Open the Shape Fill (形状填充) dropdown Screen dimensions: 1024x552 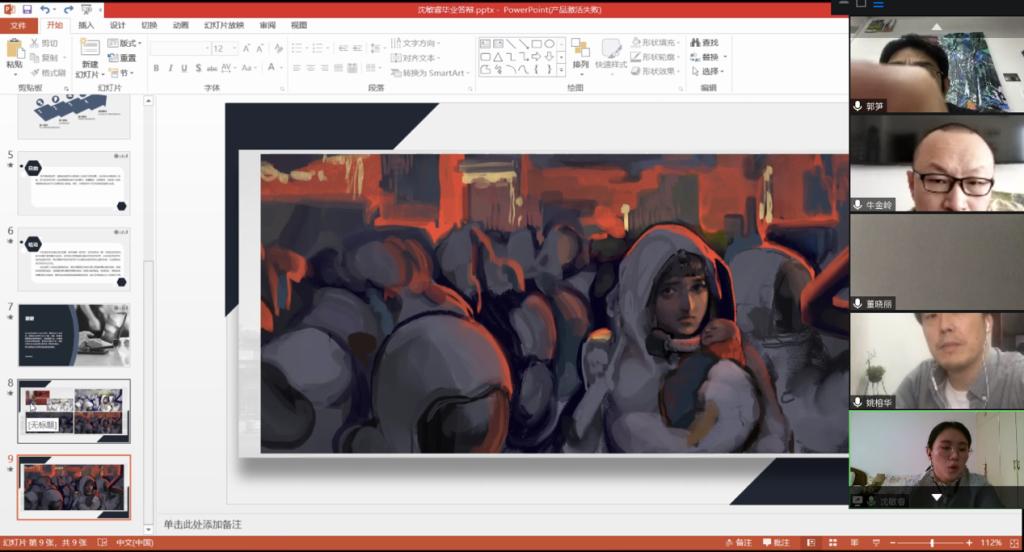656,42
